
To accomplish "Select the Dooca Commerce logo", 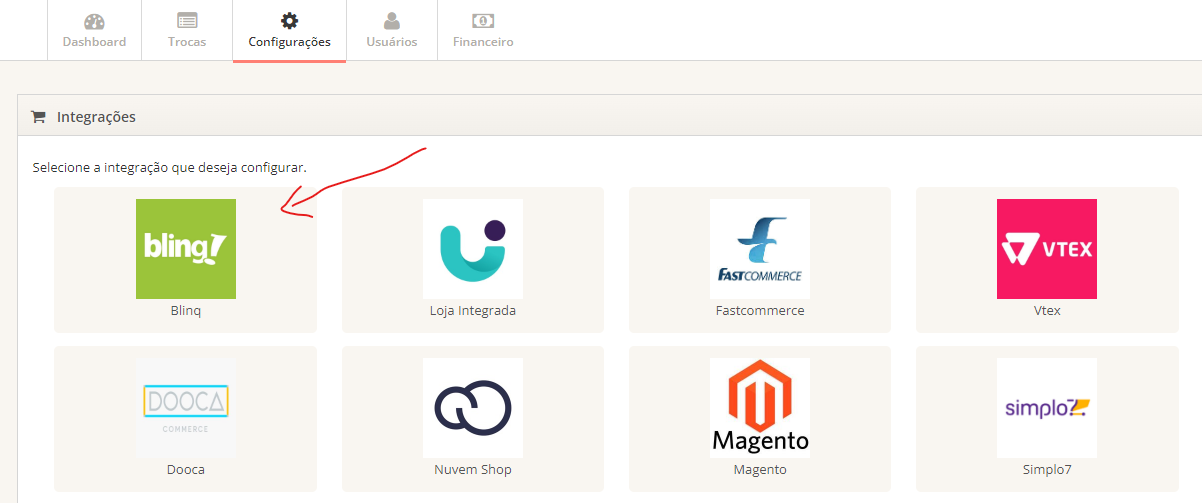I will click(186, 408).
